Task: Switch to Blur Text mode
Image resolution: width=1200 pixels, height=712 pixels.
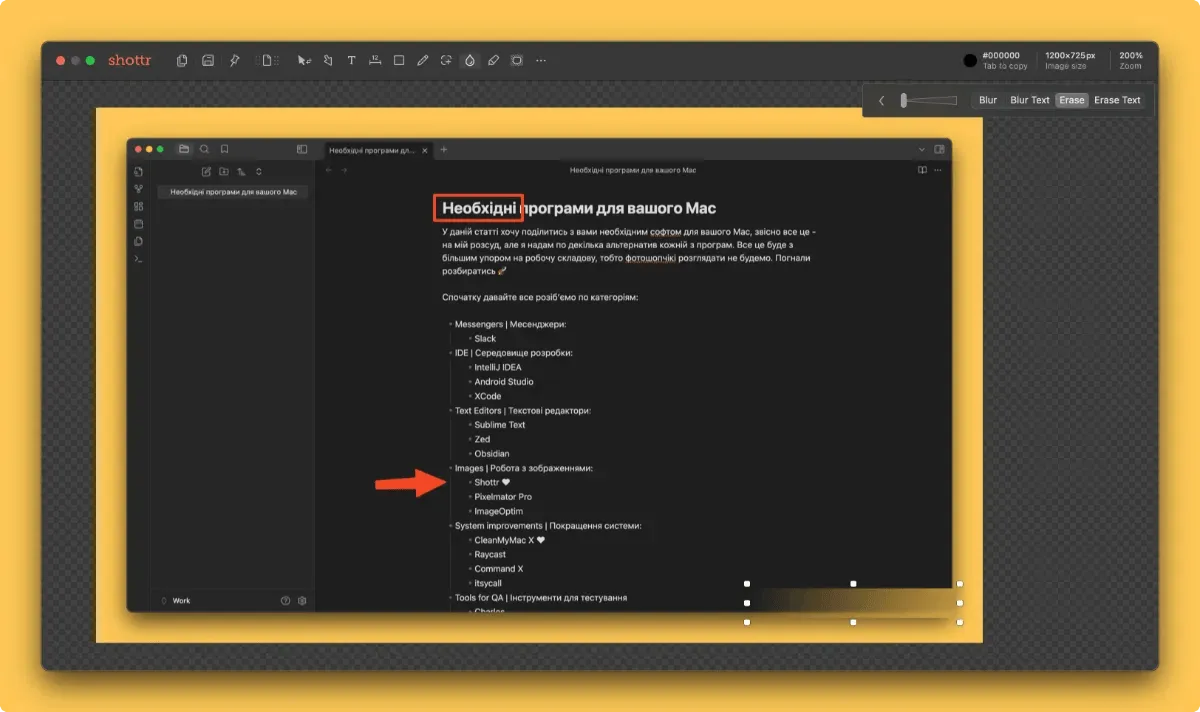Action: 1029,100
